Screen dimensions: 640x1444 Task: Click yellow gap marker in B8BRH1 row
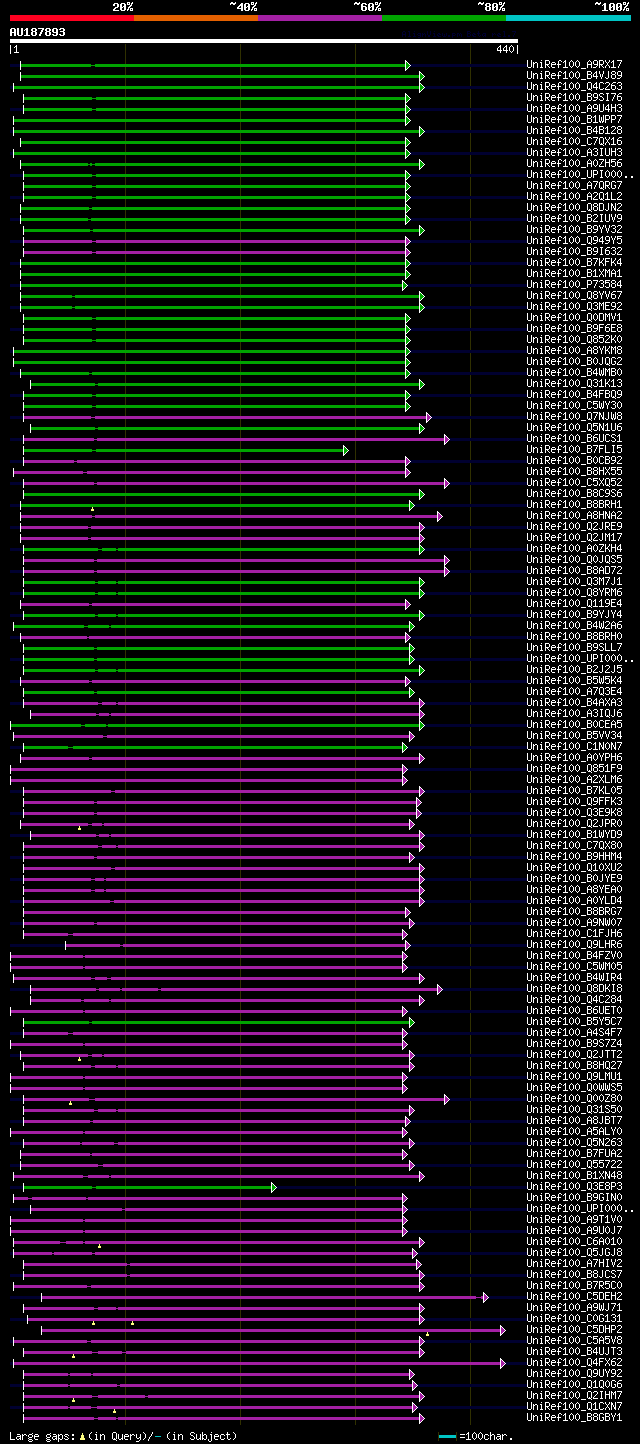click(93, 509)
